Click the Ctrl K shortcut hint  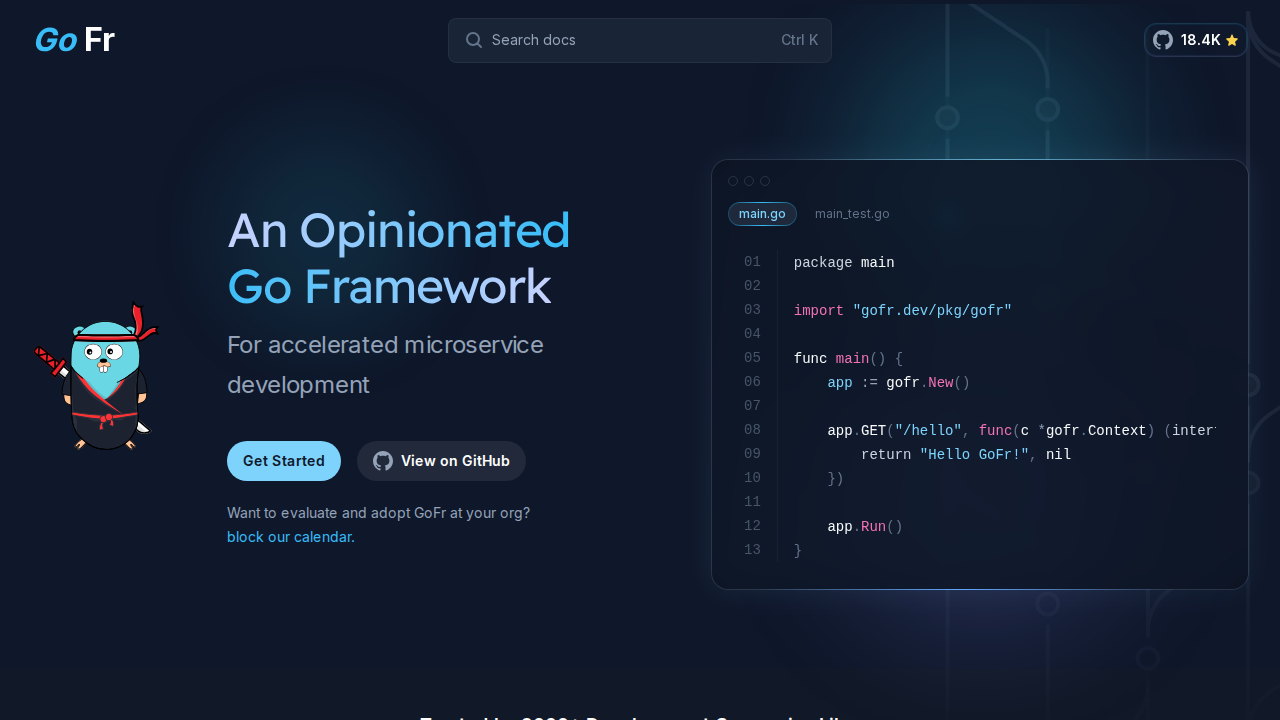click(x=799, y=40)
